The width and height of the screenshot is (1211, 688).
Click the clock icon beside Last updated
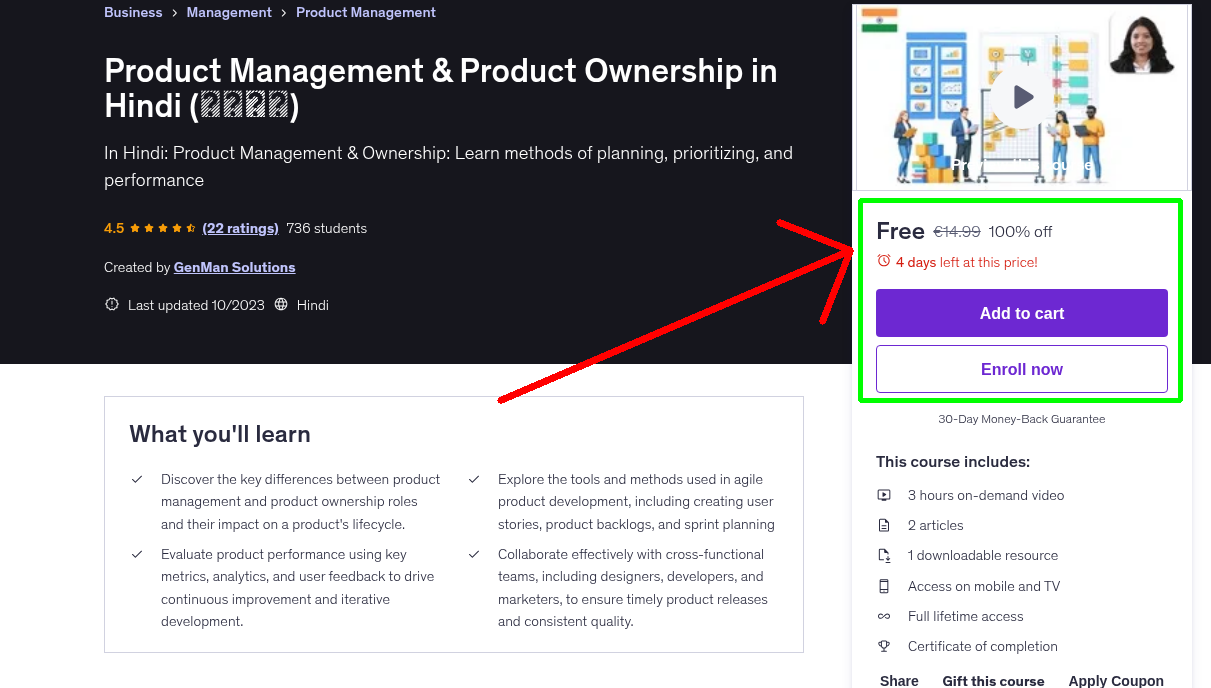(111, 304)
